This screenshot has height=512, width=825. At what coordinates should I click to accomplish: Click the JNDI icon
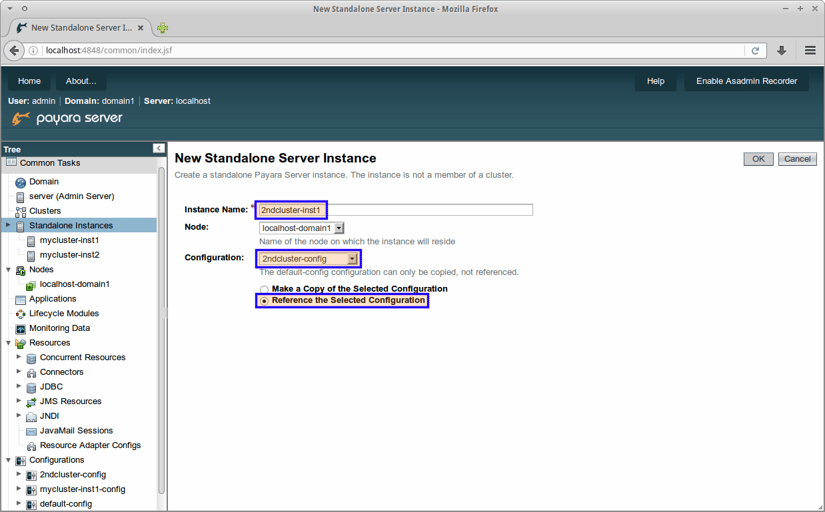click(x=31, y=417)
